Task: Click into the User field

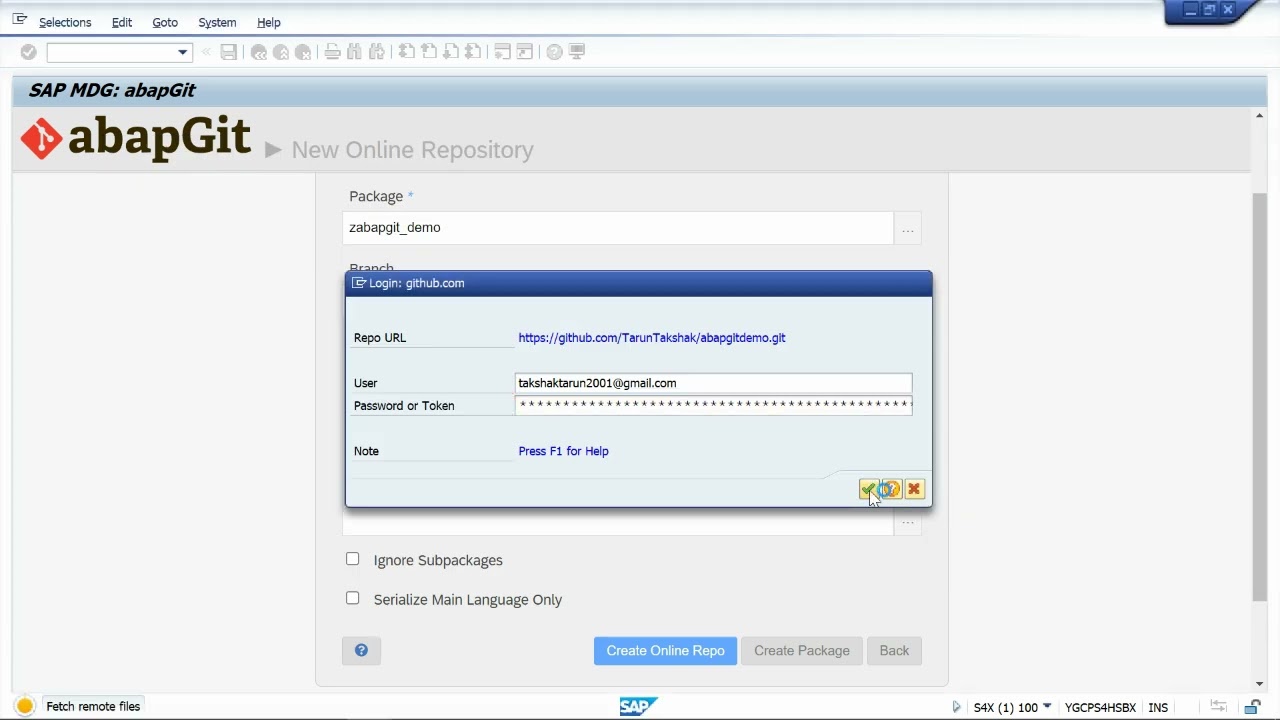Action: 713,383
